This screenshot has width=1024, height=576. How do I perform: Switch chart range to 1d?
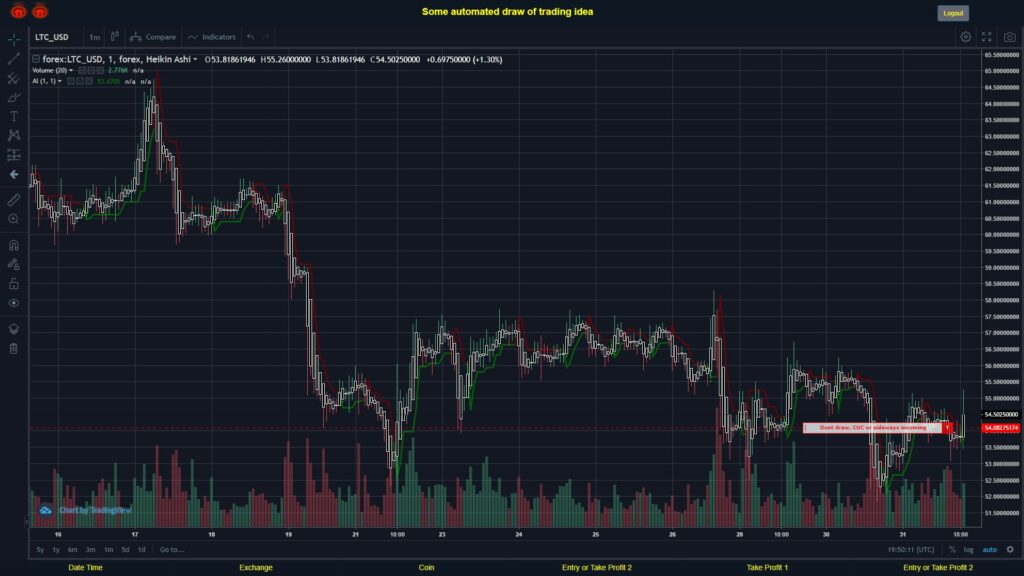tap(141, 550)
